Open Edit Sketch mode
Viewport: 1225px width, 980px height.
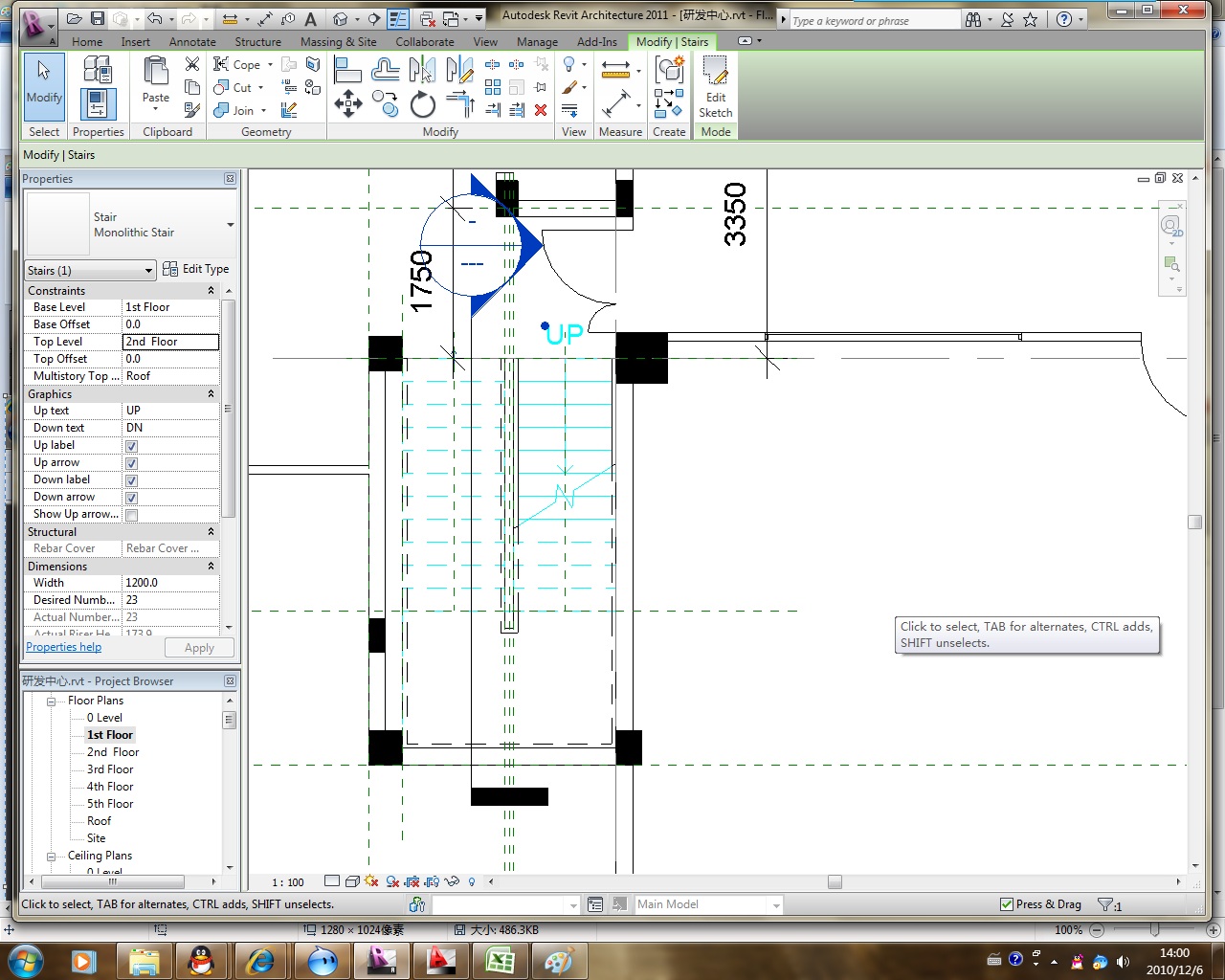(x=716, y=88)
